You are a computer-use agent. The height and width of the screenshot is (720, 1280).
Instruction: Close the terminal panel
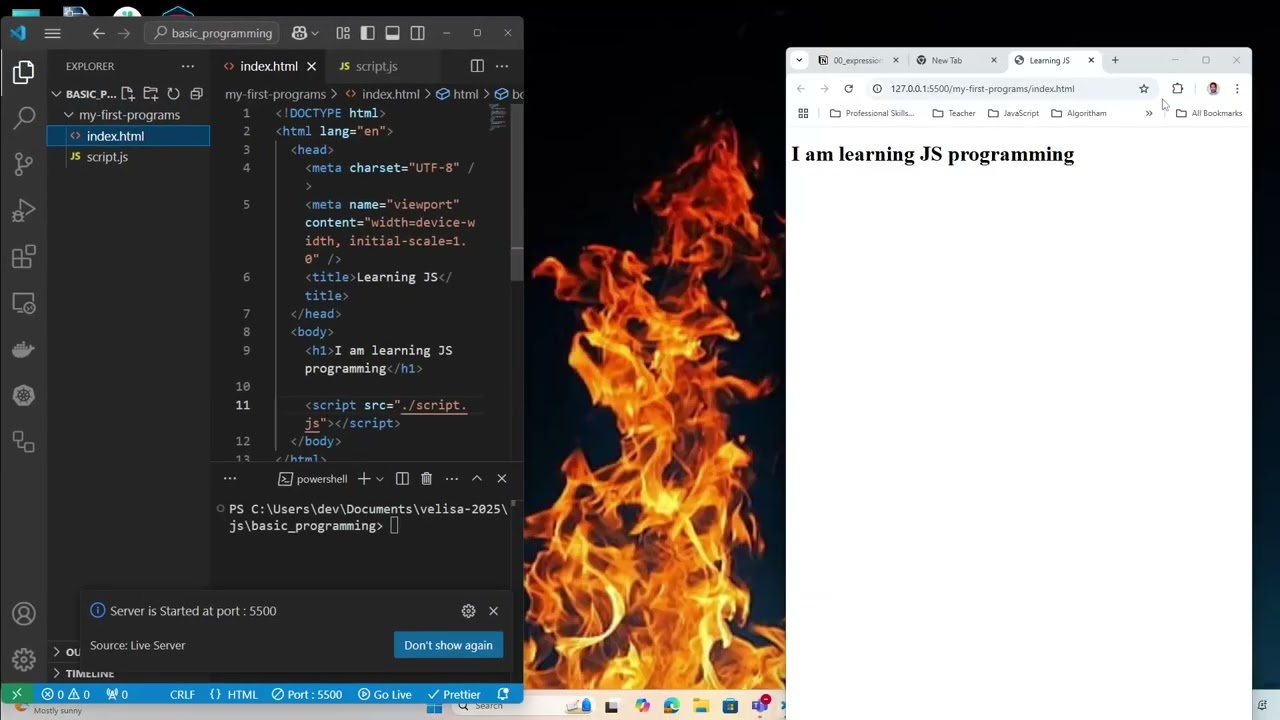[x=502, y=479]
